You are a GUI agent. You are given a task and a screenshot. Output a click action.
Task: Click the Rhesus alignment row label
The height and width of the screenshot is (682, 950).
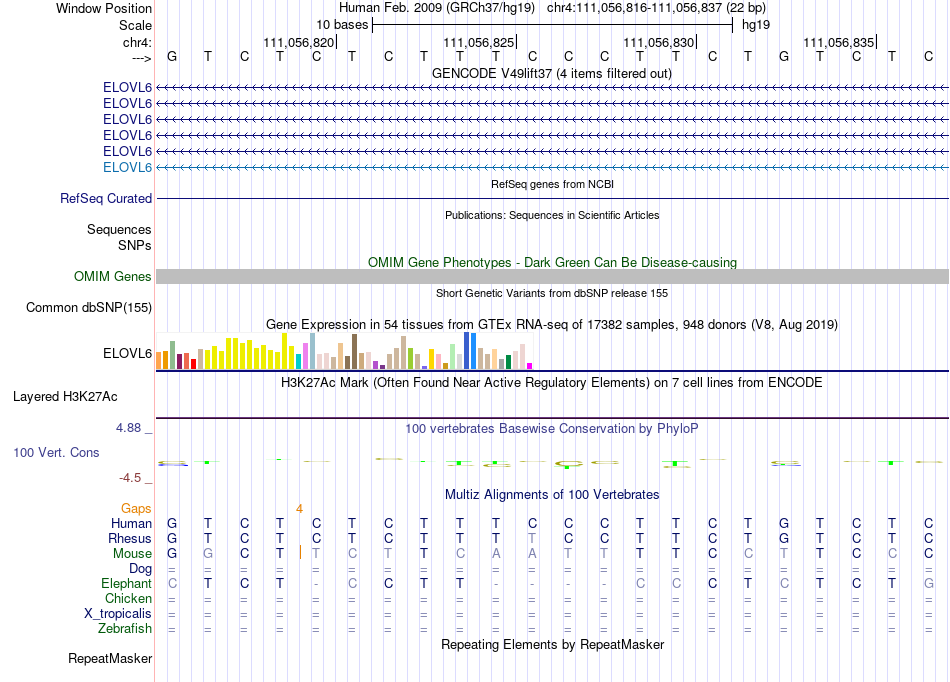click(x=130, y=538)
